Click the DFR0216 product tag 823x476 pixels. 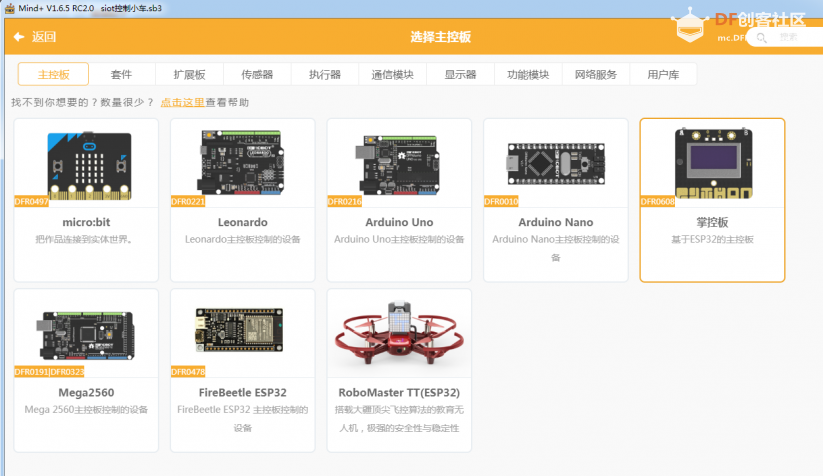pos(344,202)
